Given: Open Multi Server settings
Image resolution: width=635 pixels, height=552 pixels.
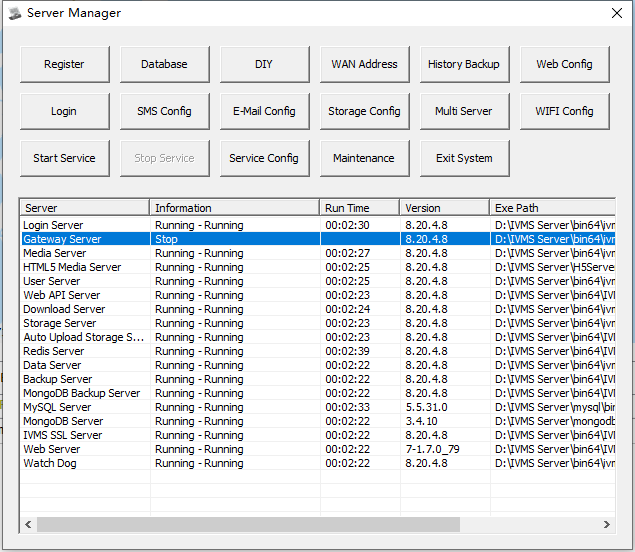Looking at the screenshot, I should coord(465,111).
